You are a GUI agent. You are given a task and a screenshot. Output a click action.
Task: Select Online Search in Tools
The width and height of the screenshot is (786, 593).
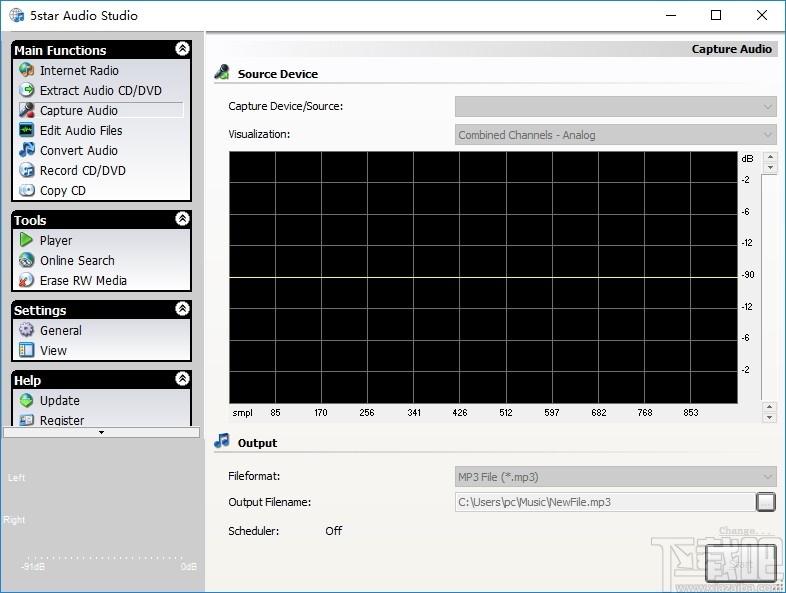(77, 261)
